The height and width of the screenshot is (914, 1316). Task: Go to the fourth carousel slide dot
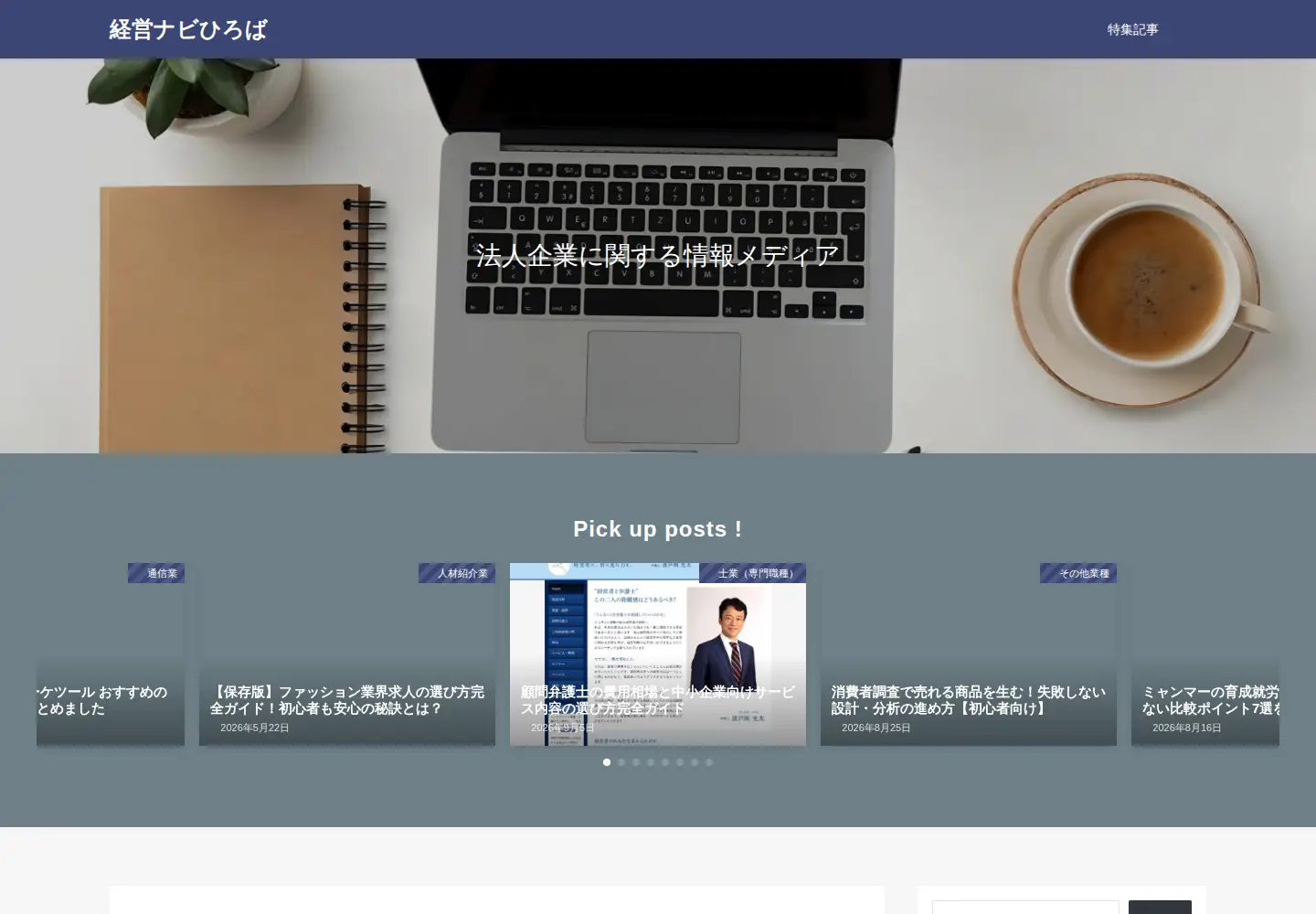click(x=651, y=762)
